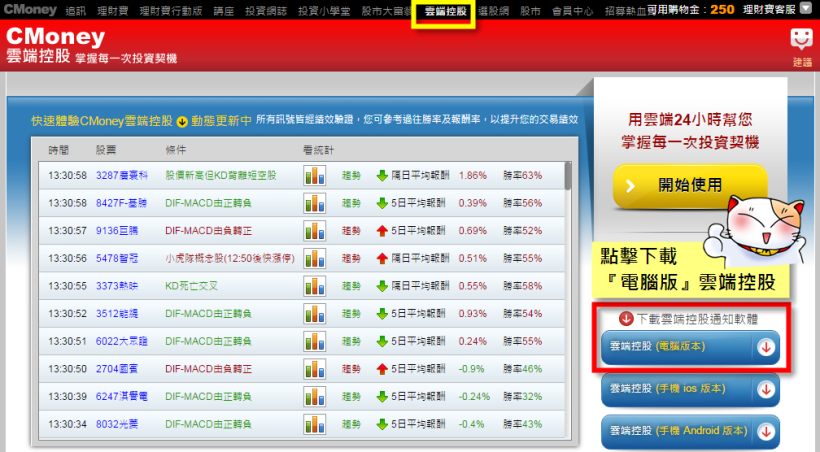
Task: Click the 條件 column header
Action: click(176, 150)
